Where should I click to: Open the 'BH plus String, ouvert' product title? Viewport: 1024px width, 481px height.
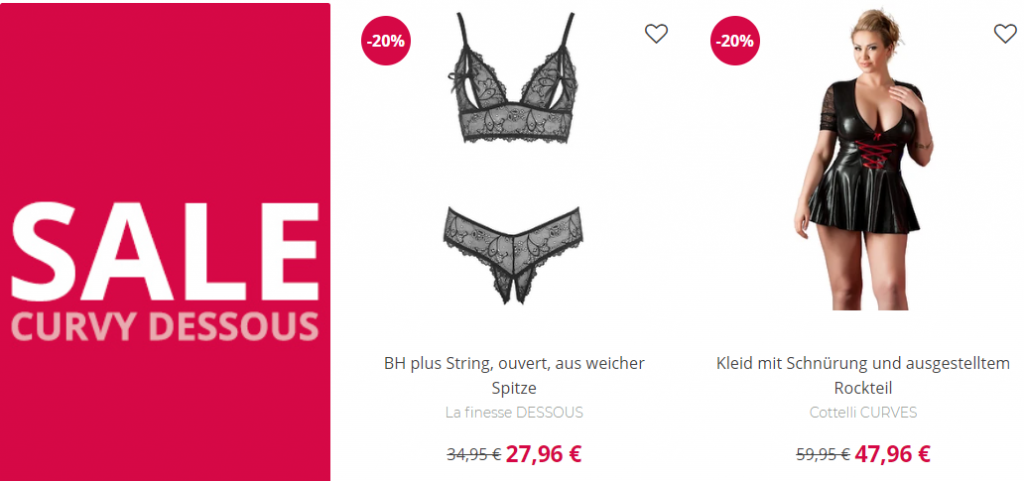514,375
